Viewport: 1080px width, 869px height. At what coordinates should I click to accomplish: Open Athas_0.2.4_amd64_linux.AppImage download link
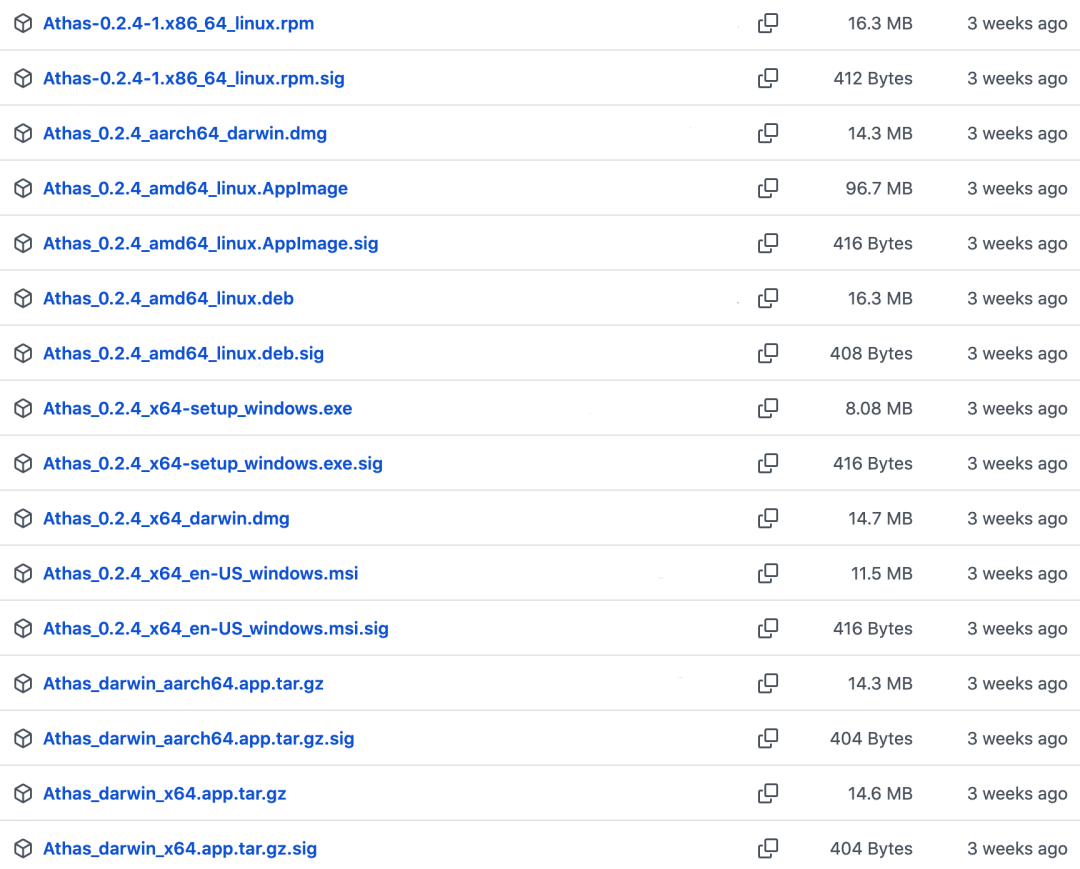click(x=195, y=189)
